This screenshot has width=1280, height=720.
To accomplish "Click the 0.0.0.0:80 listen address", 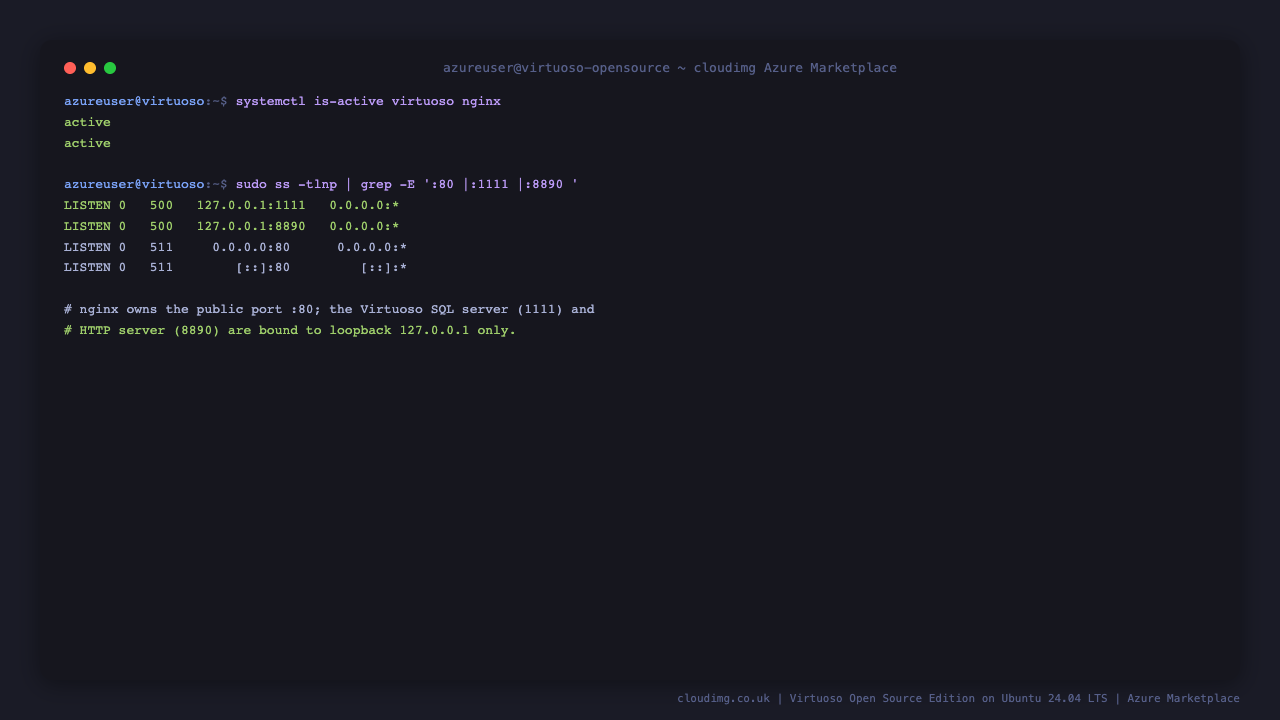I will coord(251,247).
